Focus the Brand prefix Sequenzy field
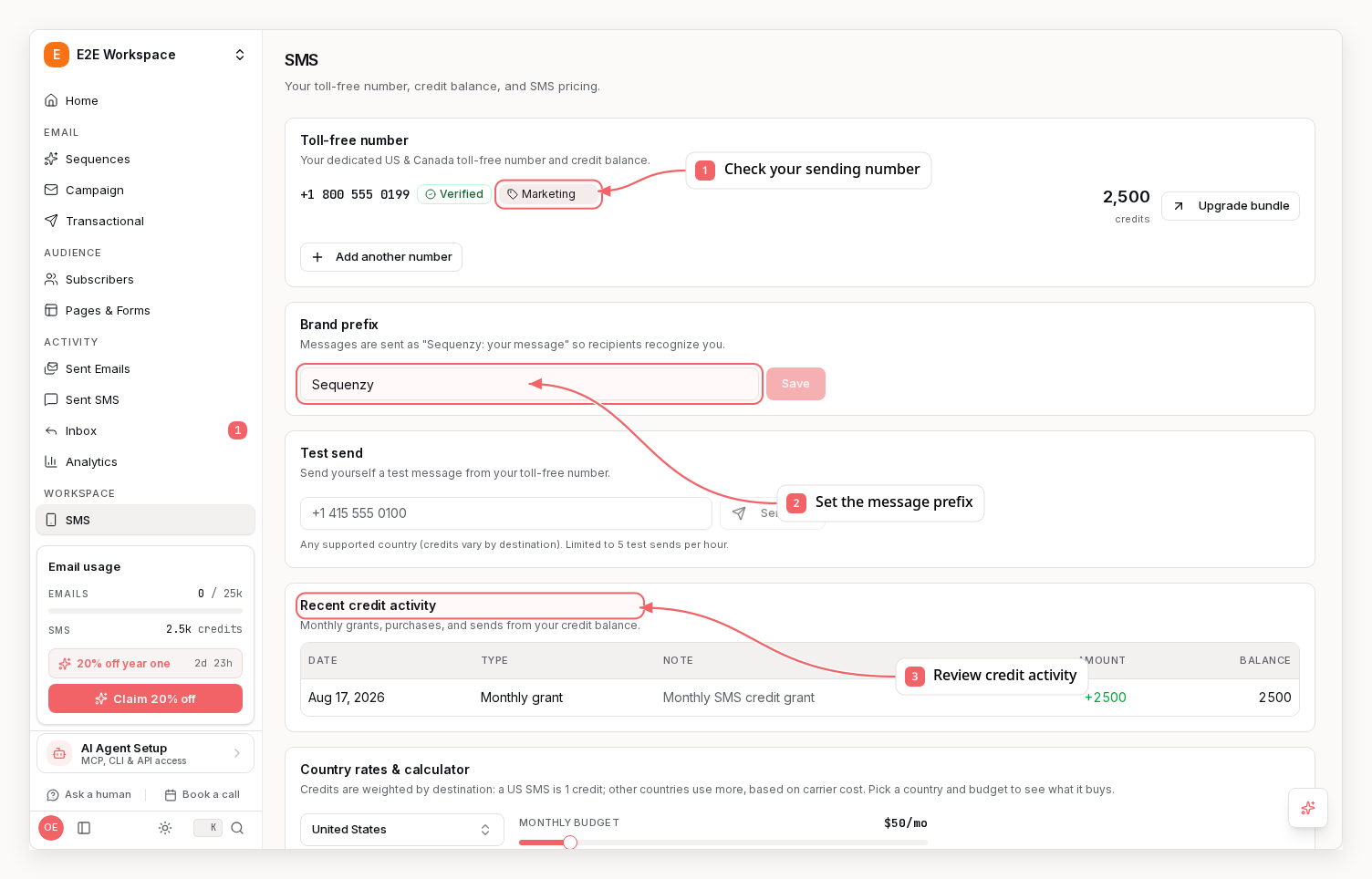 [x=529, y=384]
